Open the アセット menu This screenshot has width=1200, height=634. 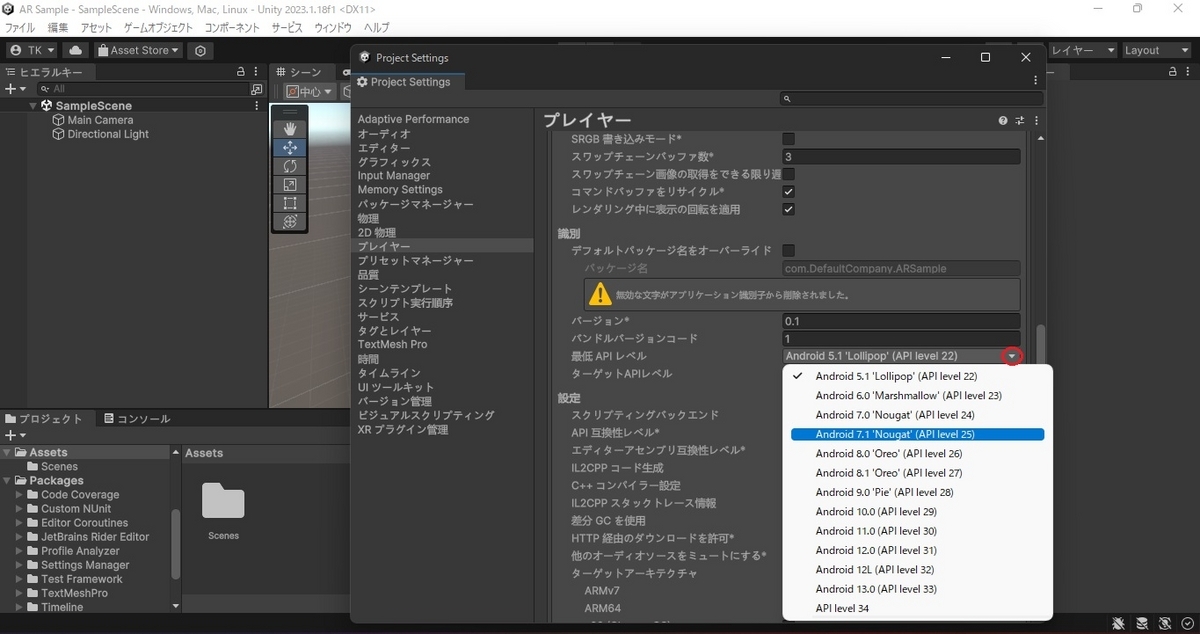point(97,27)
